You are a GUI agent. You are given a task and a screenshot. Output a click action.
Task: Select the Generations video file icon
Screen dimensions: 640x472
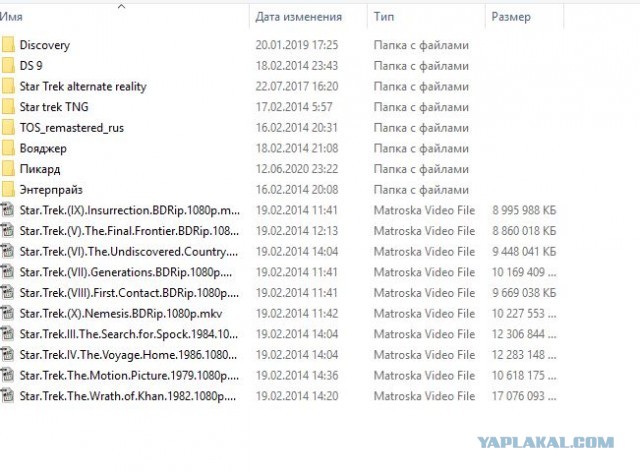pos(7,272)
